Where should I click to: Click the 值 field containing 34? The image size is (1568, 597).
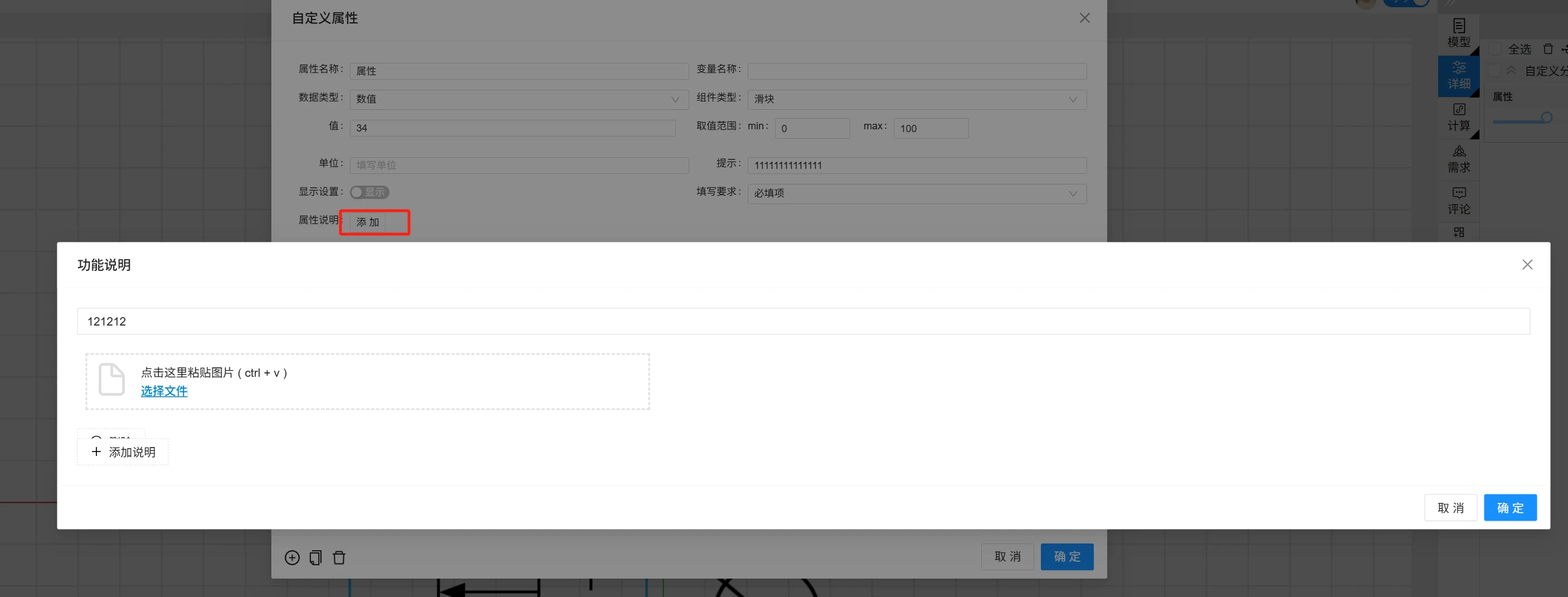pos(513,128)
